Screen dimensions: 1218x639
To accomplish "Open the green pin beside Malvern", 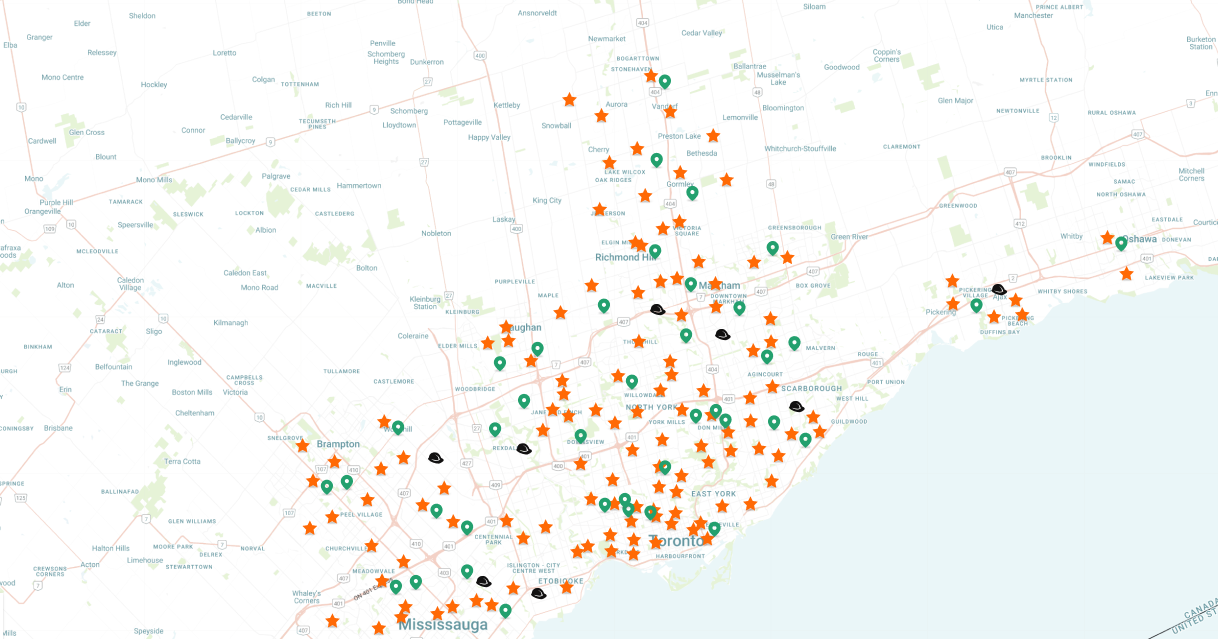I will 794,343.
